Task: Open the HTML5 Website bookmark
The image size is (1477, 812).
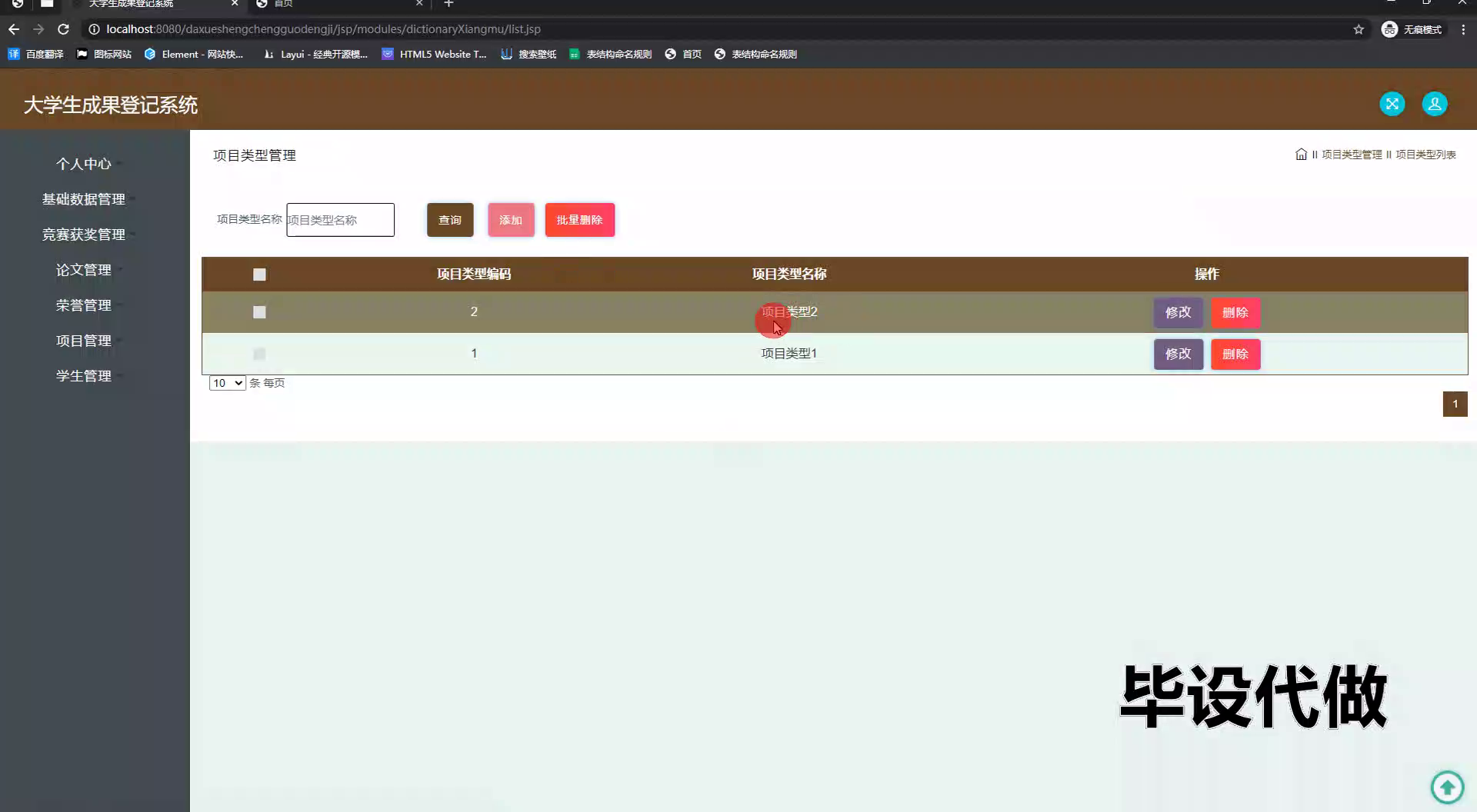Action: tap(434, 54)
